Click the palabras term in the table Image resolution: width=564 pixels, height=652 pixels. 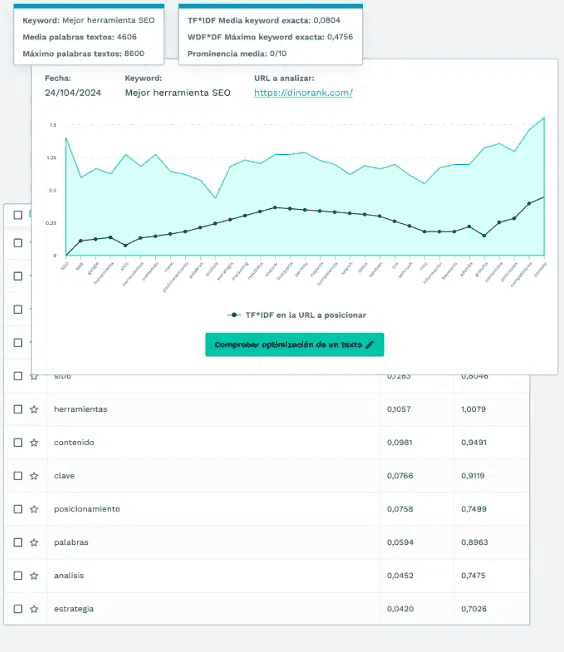71,542
